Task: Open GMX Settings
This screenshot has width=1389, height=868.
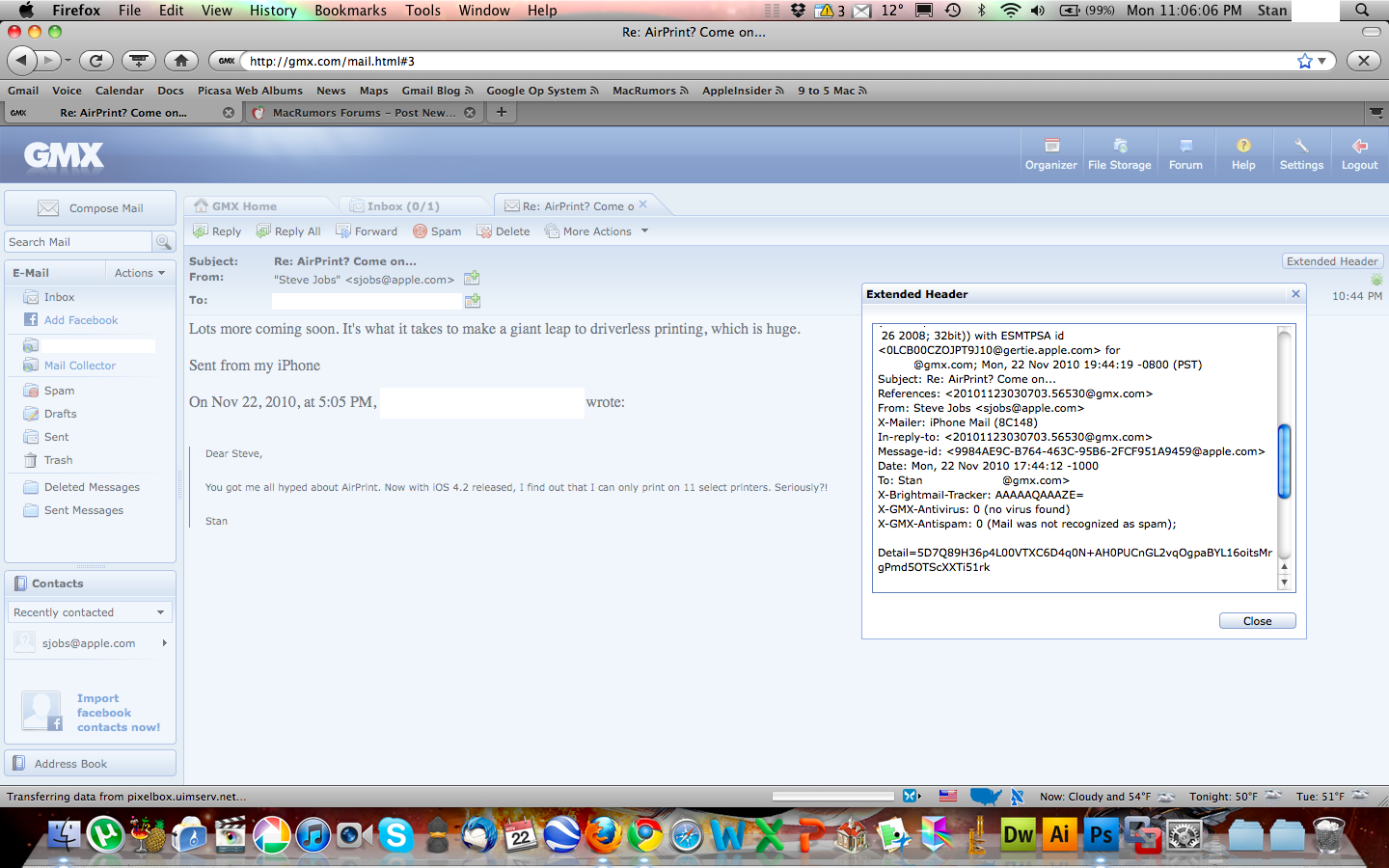Action: (x=1301, y=154)
